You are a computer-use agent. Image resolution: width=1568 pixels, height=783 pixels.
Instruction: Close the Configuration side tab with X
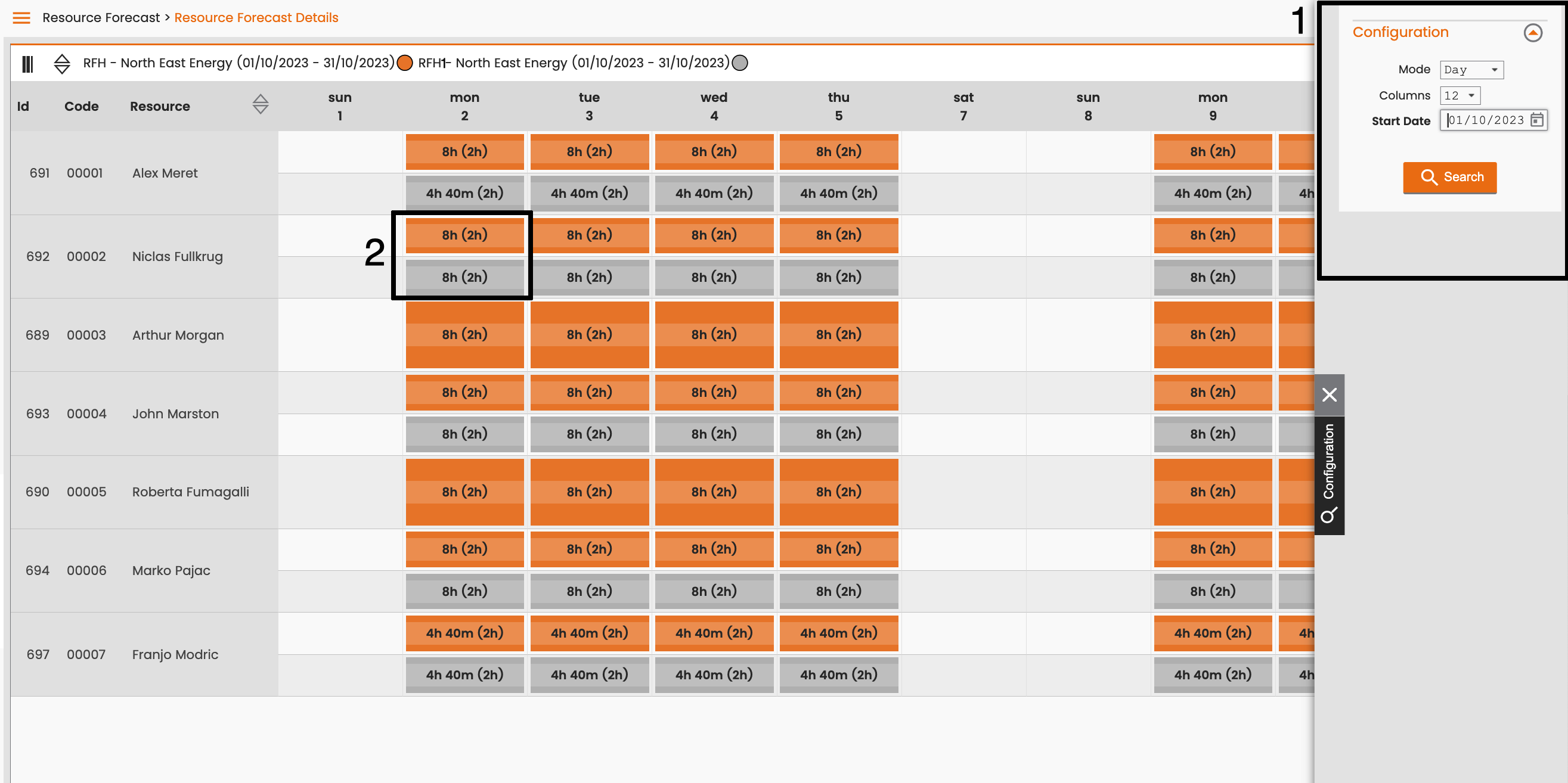click(1330, 394)
